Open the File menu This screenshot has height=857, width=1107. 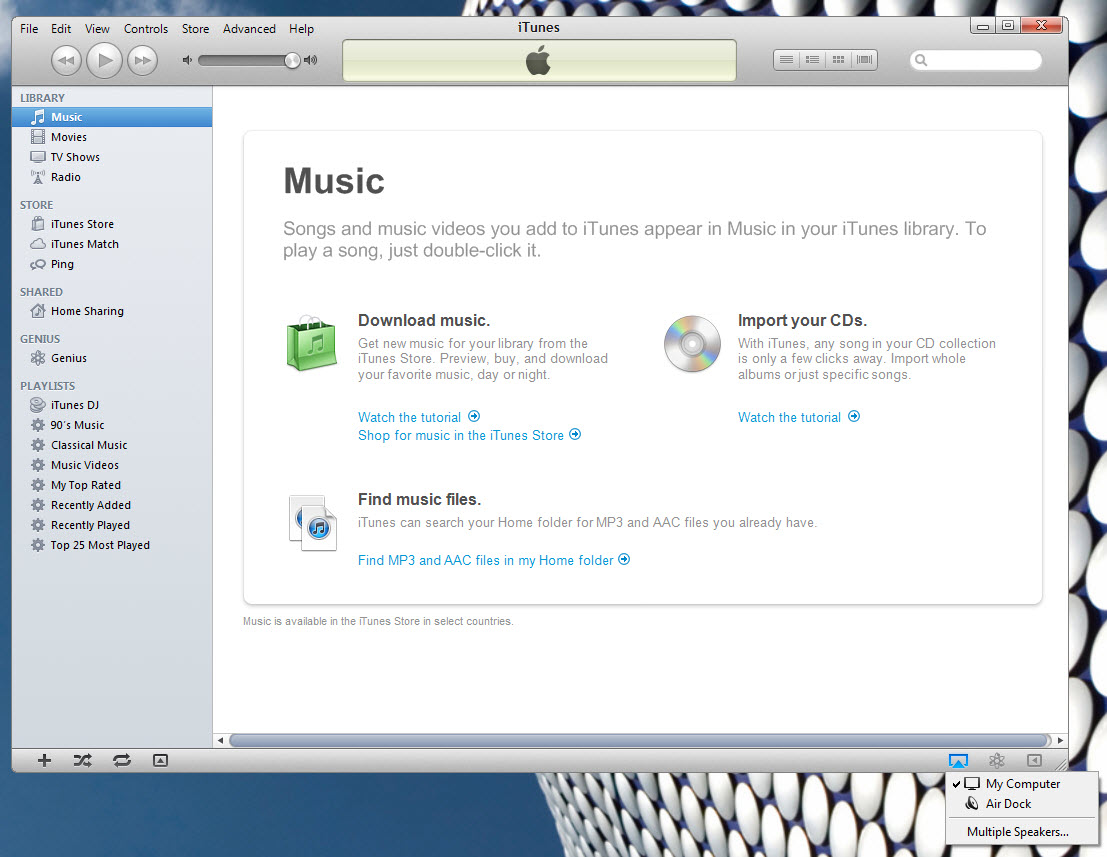click(x=29, y=29)
